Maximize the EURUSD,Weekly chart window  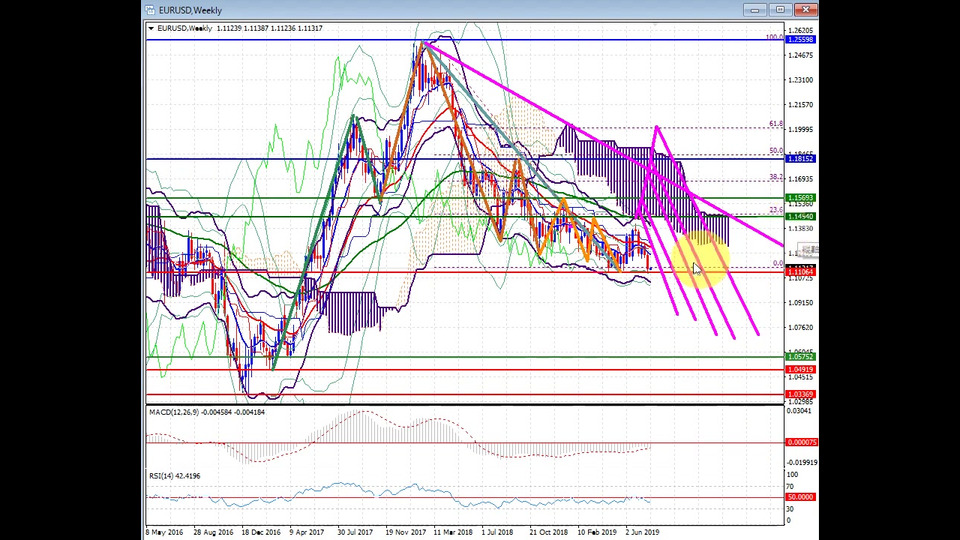click(780, 10)
